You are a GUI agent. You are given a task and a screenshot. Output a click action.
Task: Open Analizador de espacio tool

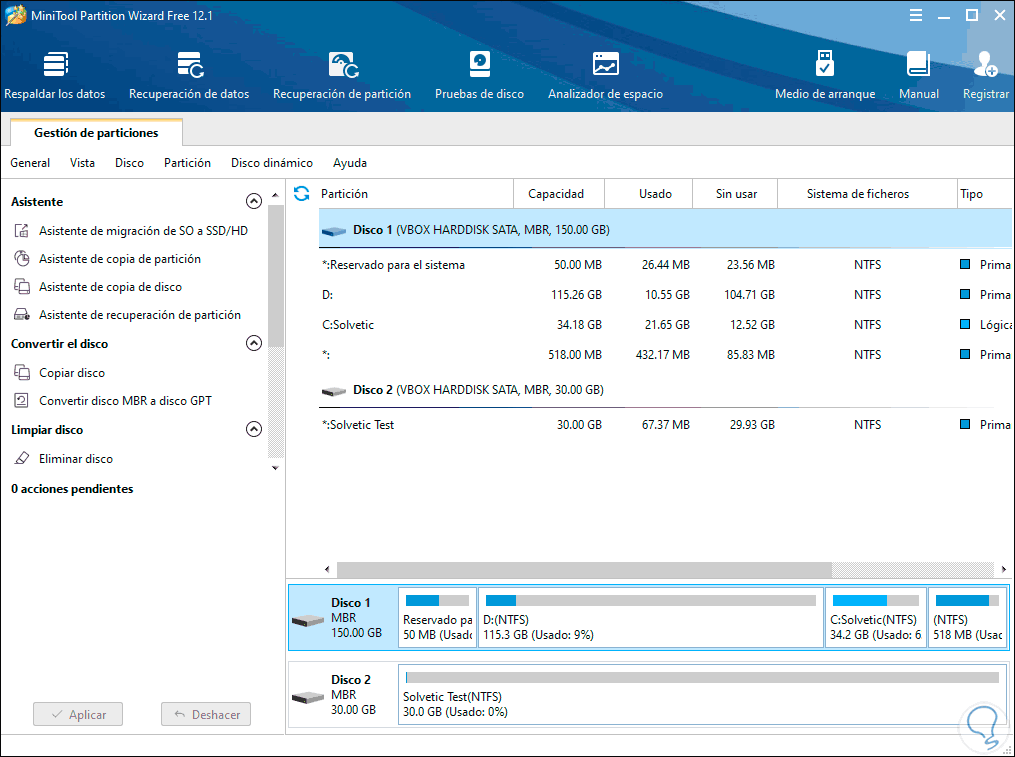click(605, 75)
